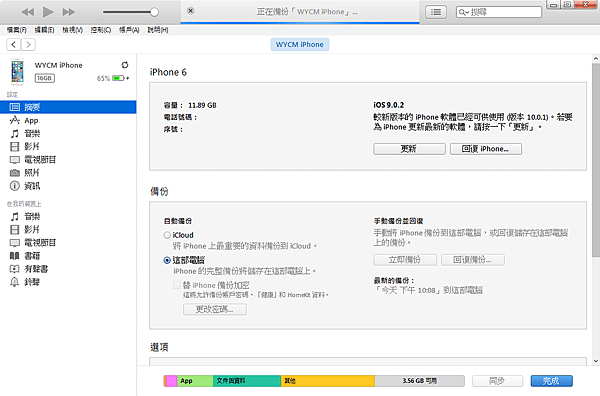Click the 同步 button

coord(497,381)
